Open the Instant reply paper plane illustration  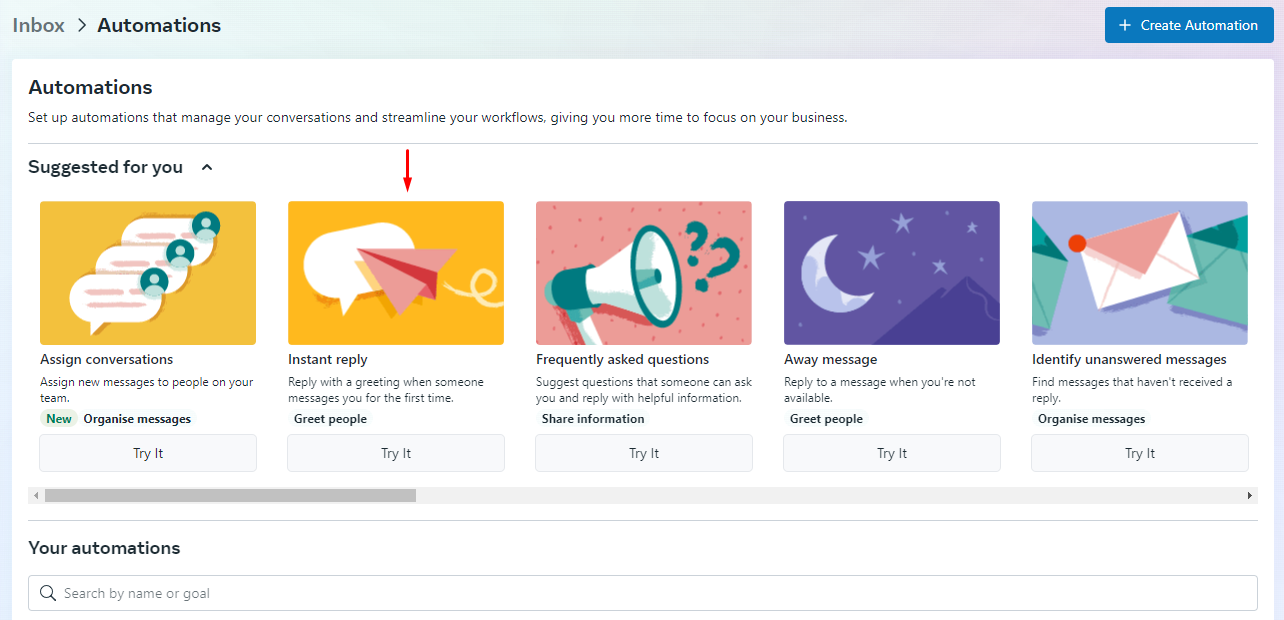point(396,273)
